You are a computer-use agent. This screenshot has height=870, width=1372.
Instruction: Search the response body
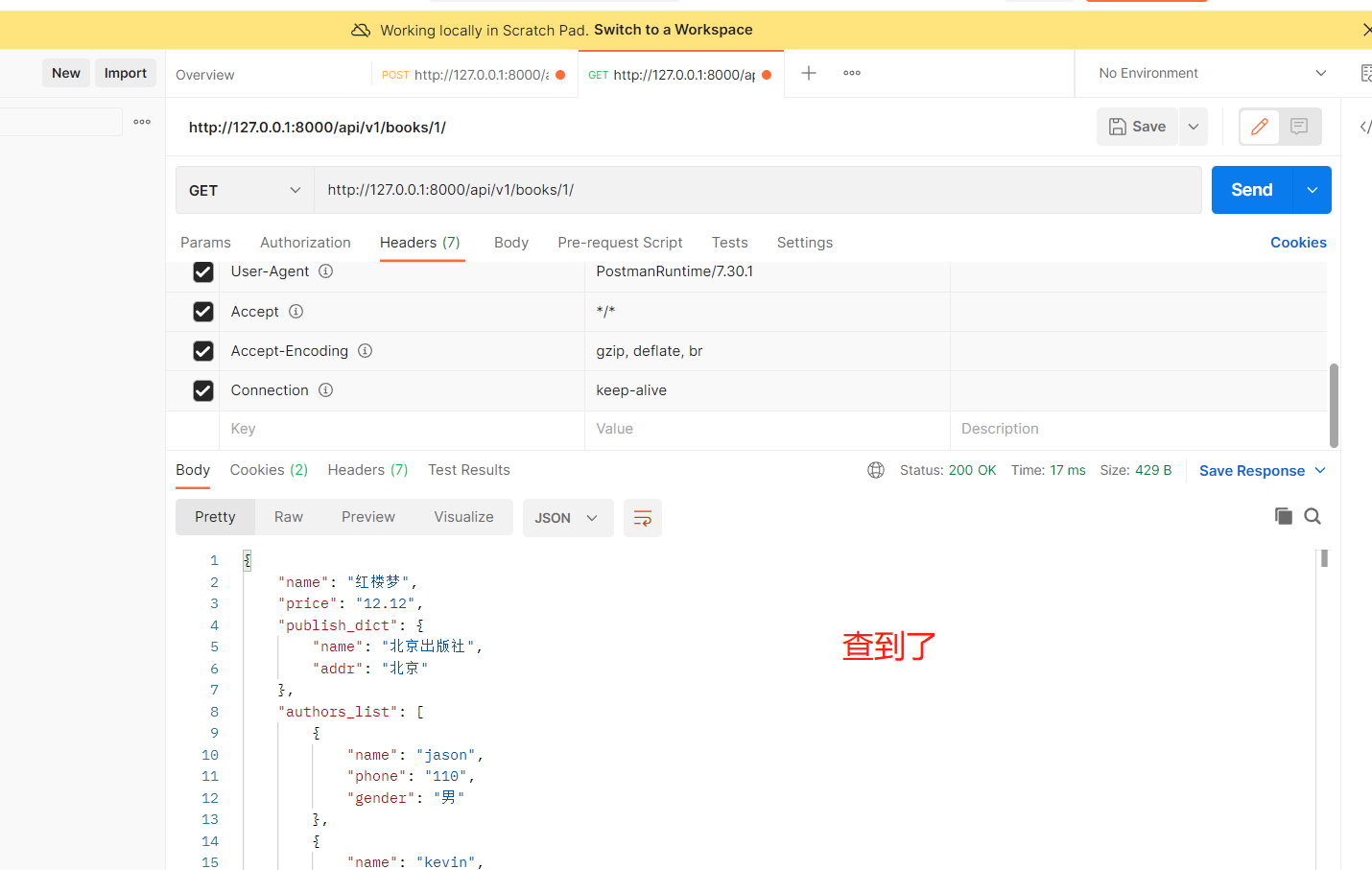pyautogui.click(x=1313, y=516)
